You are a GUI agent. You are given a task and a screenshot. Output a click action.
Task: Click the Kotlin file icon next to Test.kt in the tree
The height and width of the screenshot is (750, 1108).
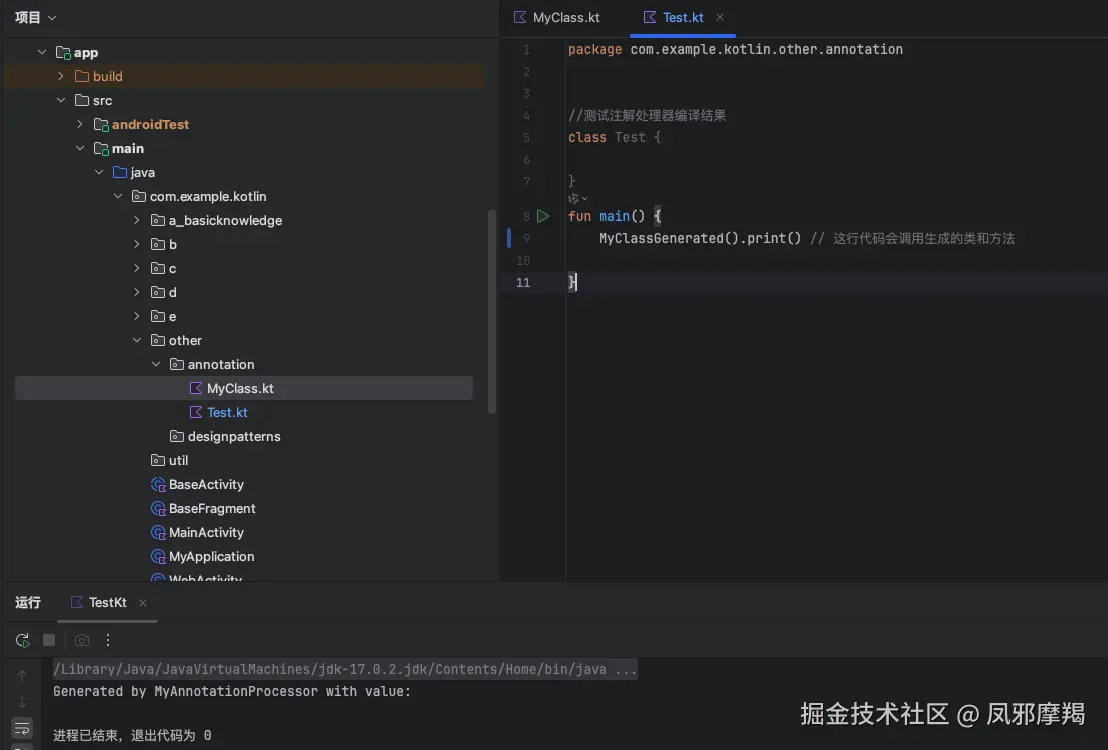[x=196, y=412]
